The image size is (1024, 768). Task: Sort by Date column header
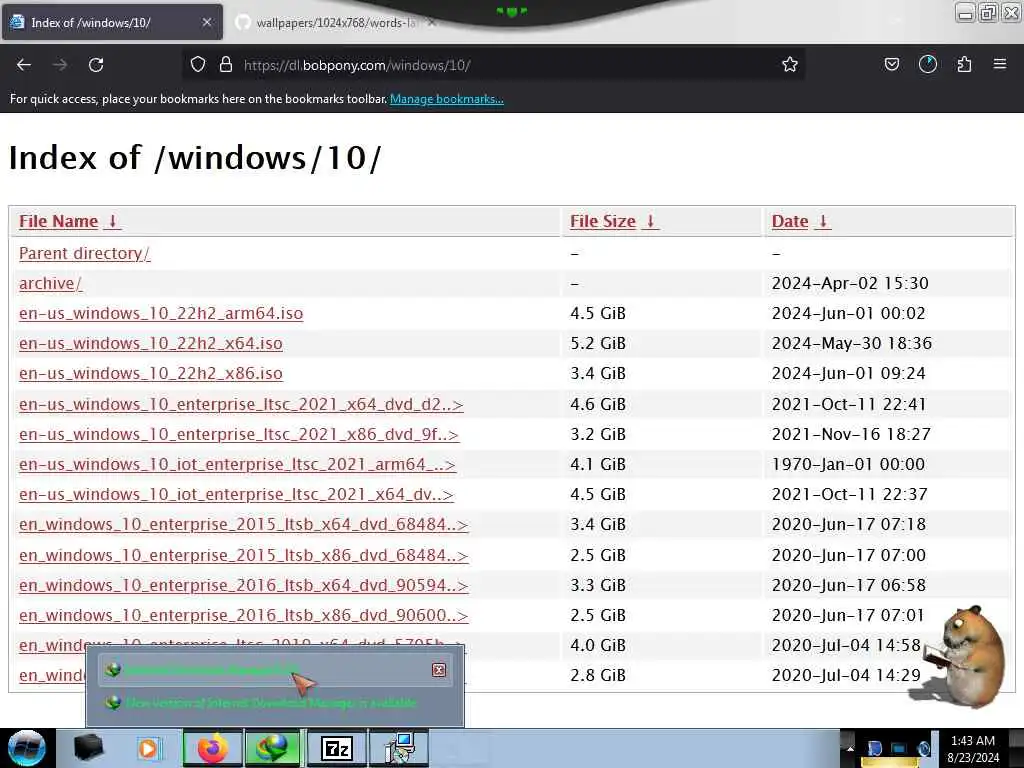[x=801, y=221]
